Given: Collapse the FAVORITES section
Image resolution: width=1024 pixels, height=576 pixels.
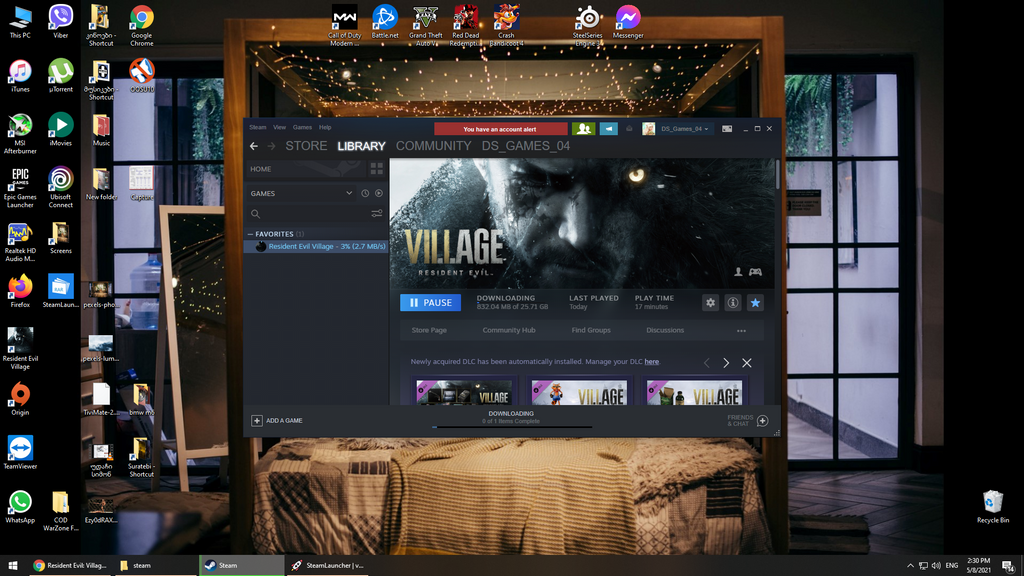Looking at the screenshot, I should click(x=250, y=234).
